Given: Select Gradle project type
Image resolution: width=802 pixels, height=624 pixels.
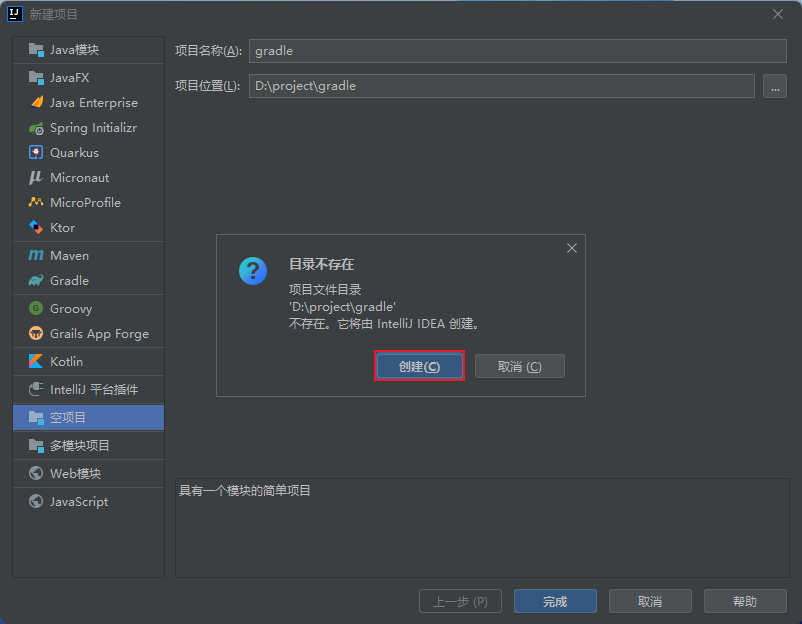Looking at the screenshot, I should pyautogui.click(x=88, y=280).
